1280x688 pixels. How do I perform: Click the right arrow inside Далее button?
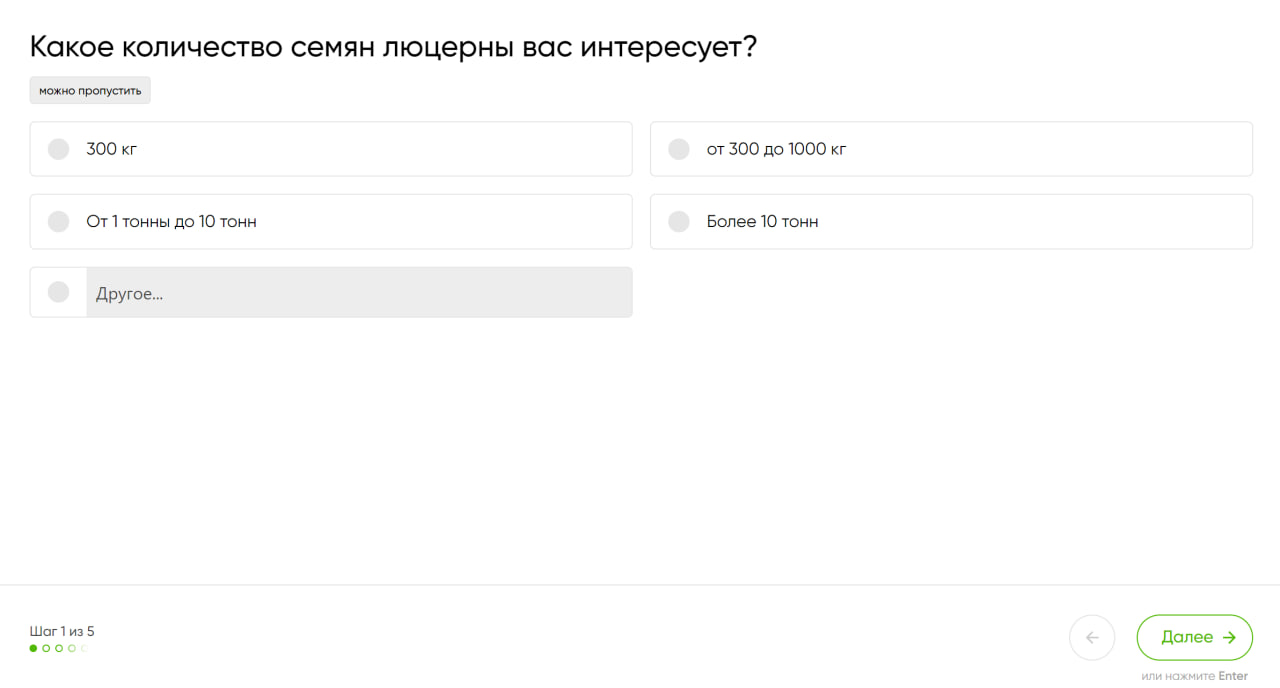click(x=1229, y=637)
